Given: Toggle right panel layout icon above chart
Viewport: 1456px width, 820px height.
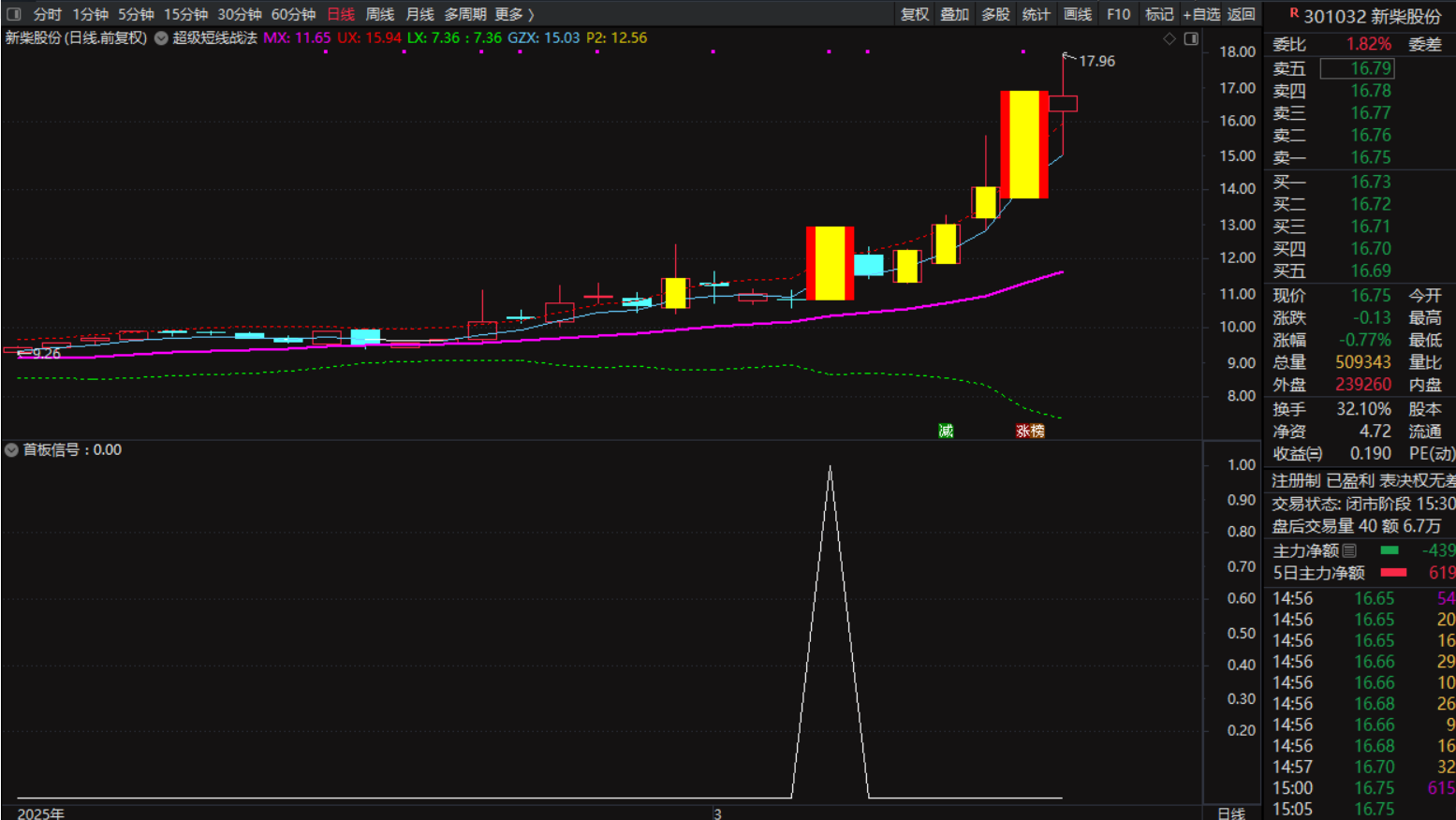Looking at the screenshot, I should click(x=1191, y=38).
